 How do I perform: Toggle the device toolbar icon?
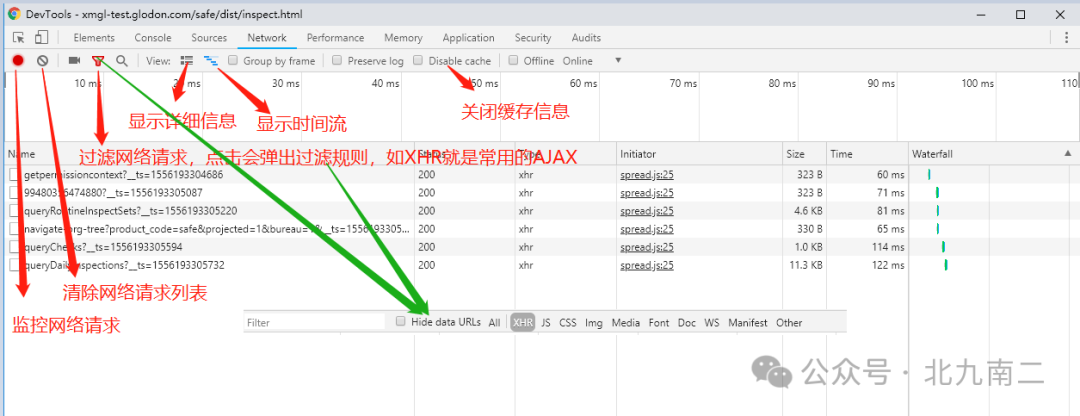click(42, 38)
